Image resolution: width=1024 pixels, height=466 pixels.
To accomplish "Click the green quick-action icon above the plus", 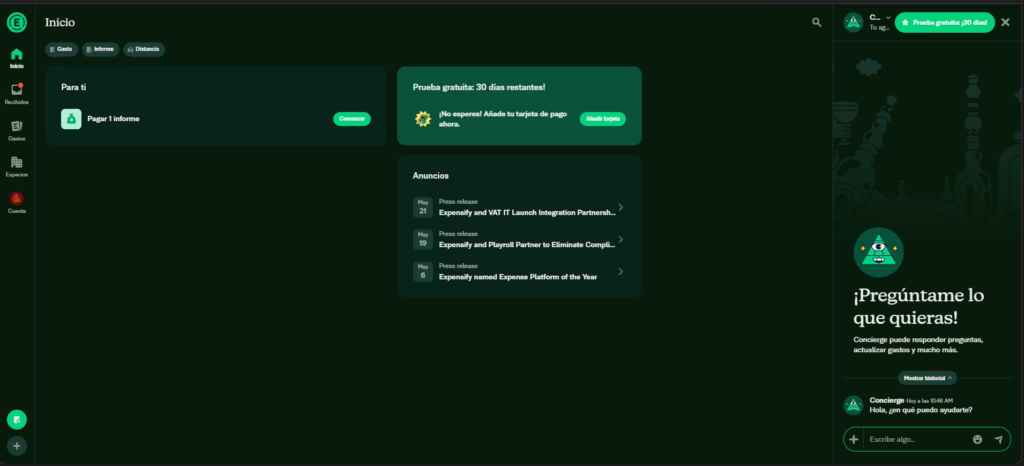I will 17,419.
